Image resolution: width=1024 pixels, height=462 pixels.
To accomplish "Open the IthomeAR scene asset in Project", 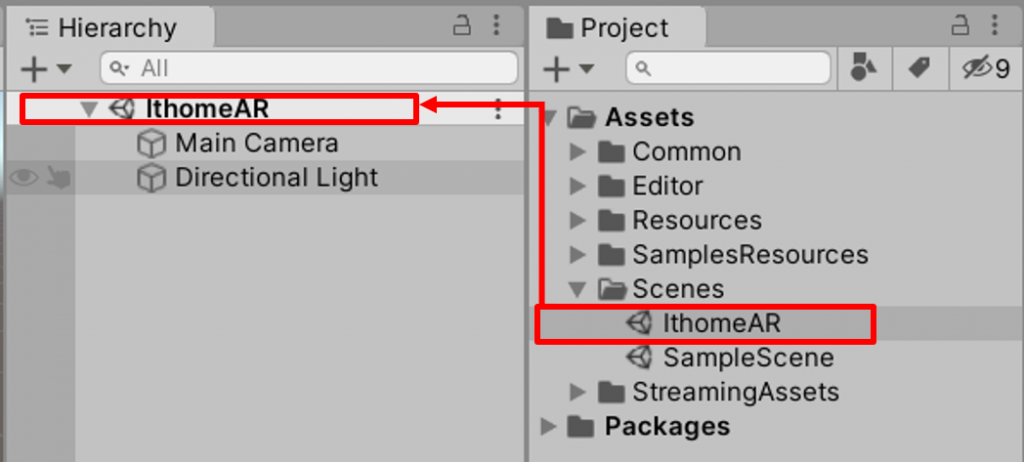I will pyautogui.click(x=720, y=323).
